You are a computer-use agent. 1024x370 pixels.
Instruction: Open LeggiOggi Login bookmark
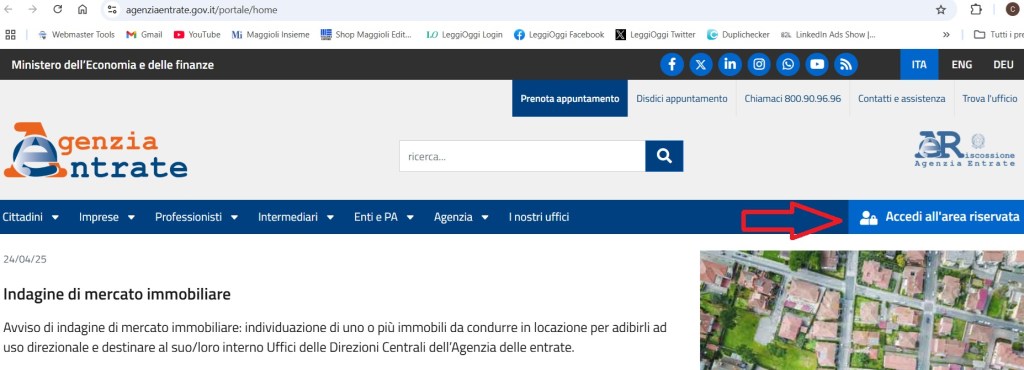[464, 35]
